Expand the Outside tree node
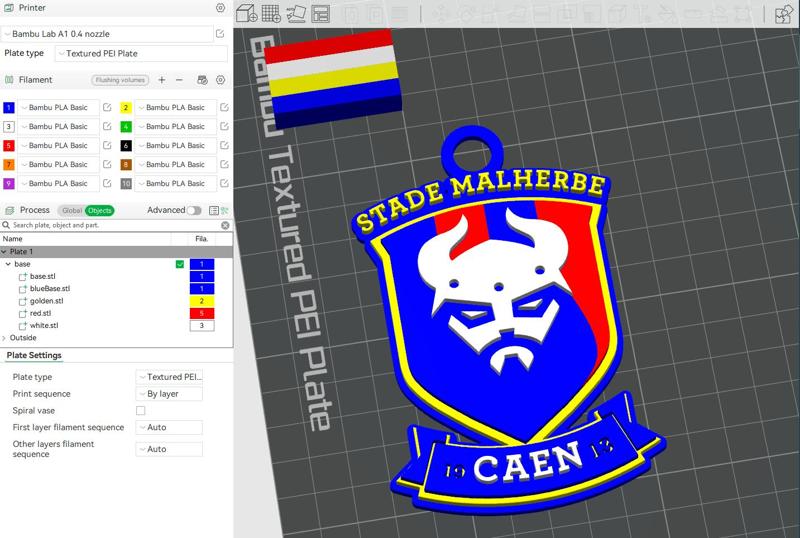This screenshot has height=538, width=800. 4,337
